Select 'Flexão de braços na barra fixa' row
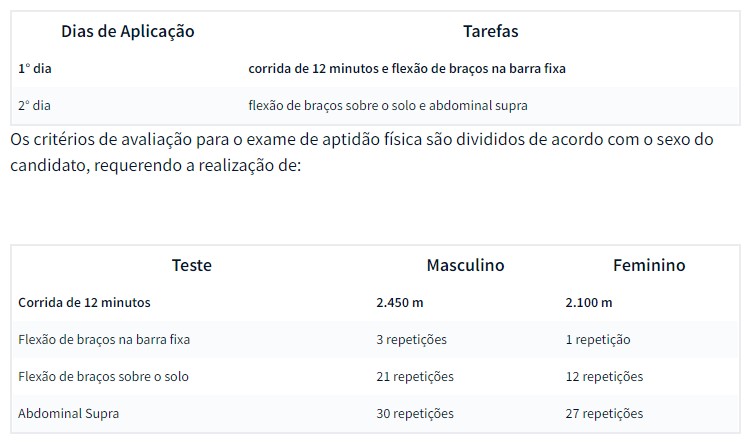Image resolution: width=753 pixels, height=448 pixels. (104, 339)
